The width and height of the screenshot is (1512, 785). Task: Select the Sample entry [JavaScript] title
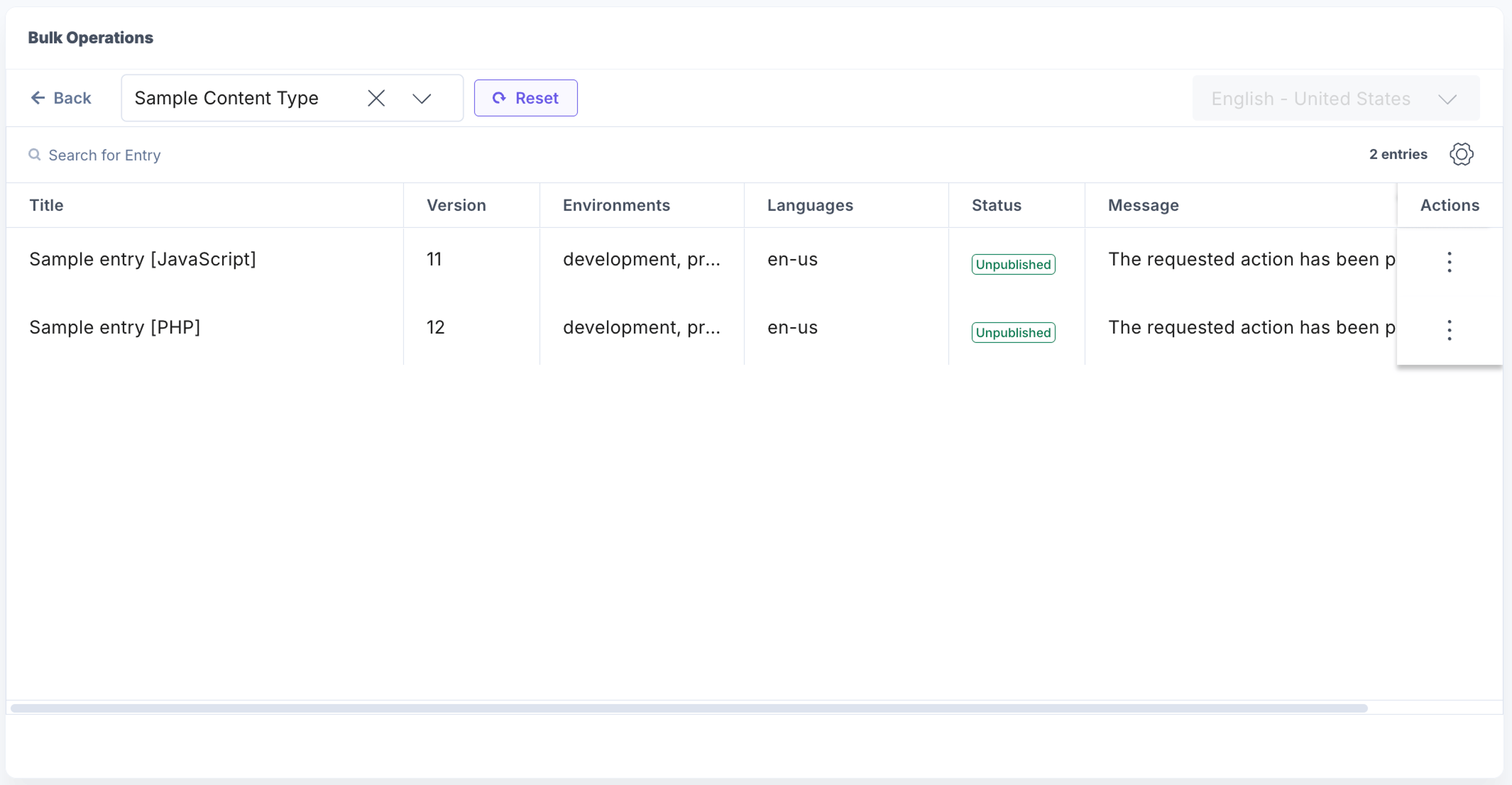point(143,260)
